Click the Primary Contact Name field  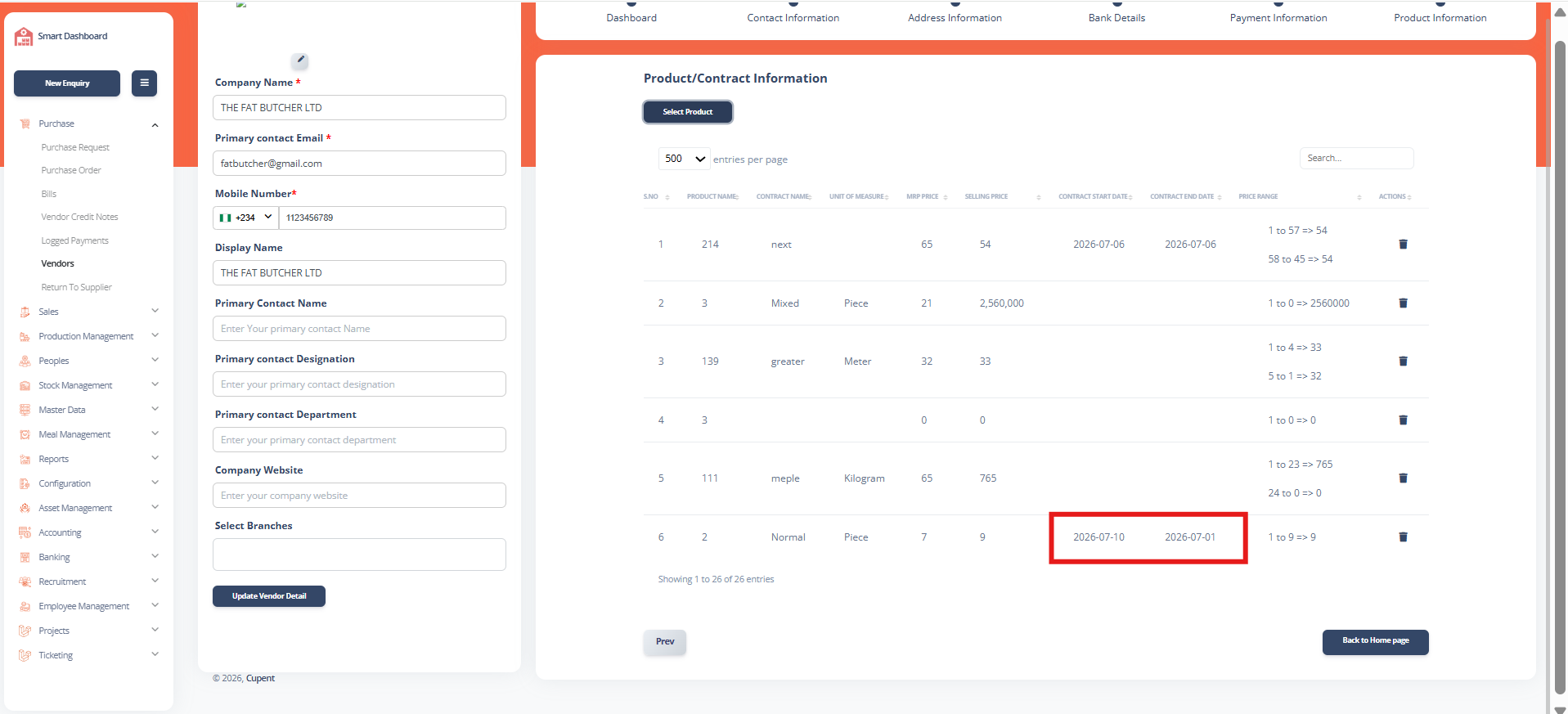[x=359, y=328]
